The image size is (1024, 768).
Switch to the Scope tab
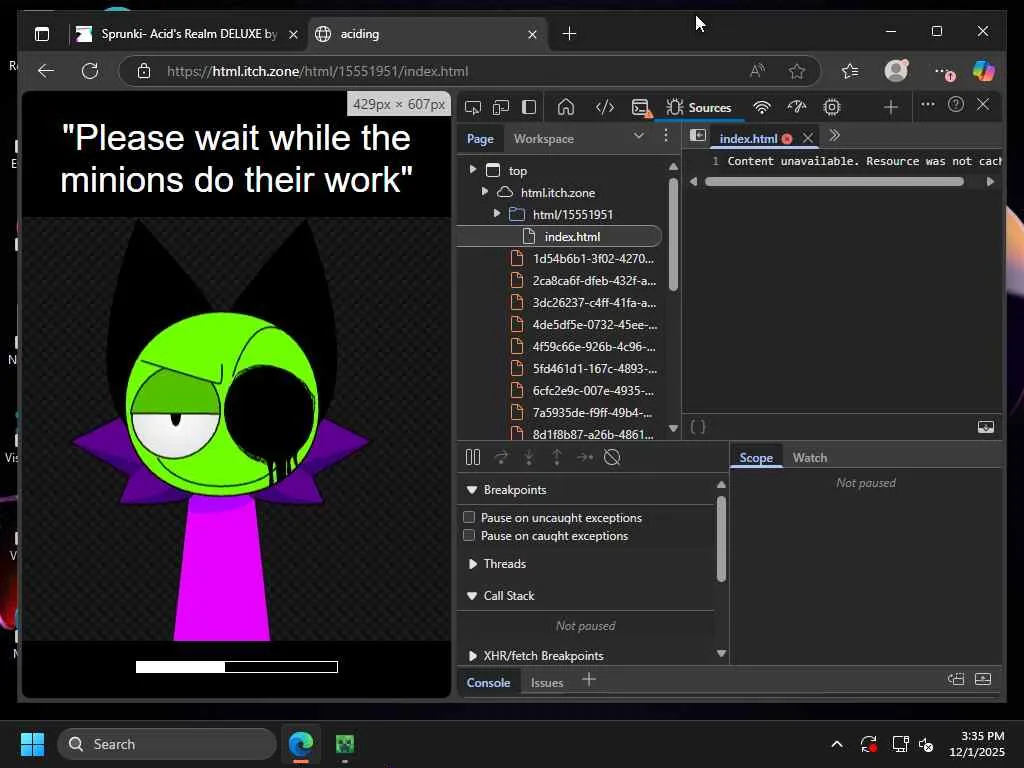tap(756, 458)
